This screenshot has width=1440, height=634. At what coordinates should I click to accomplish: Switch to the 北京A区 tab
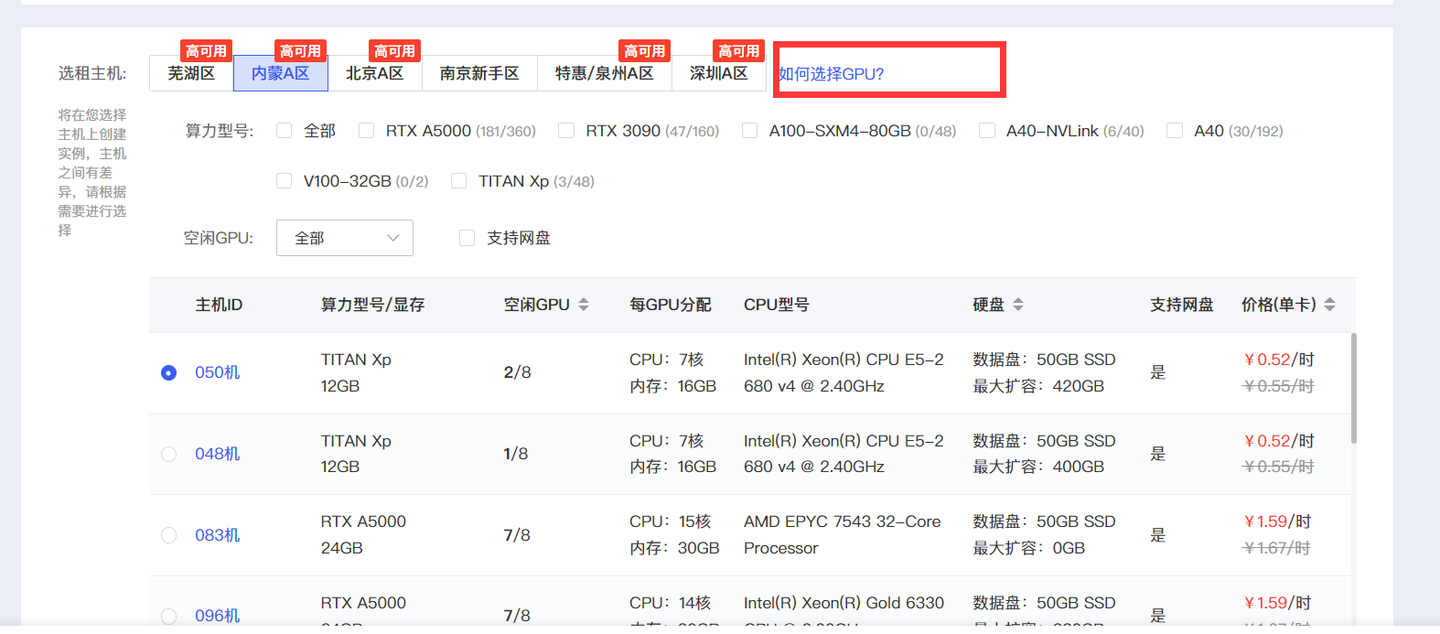click(376, 73)
